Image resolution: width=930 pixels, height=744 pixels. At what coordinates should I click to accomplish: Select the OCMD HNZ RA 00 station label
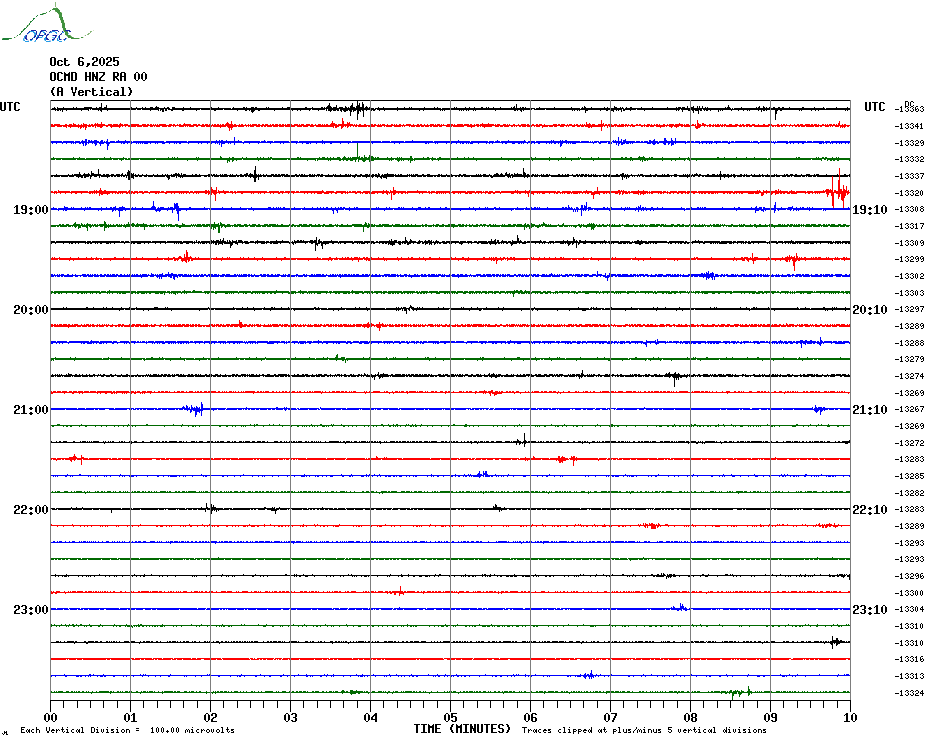(98, 77)
